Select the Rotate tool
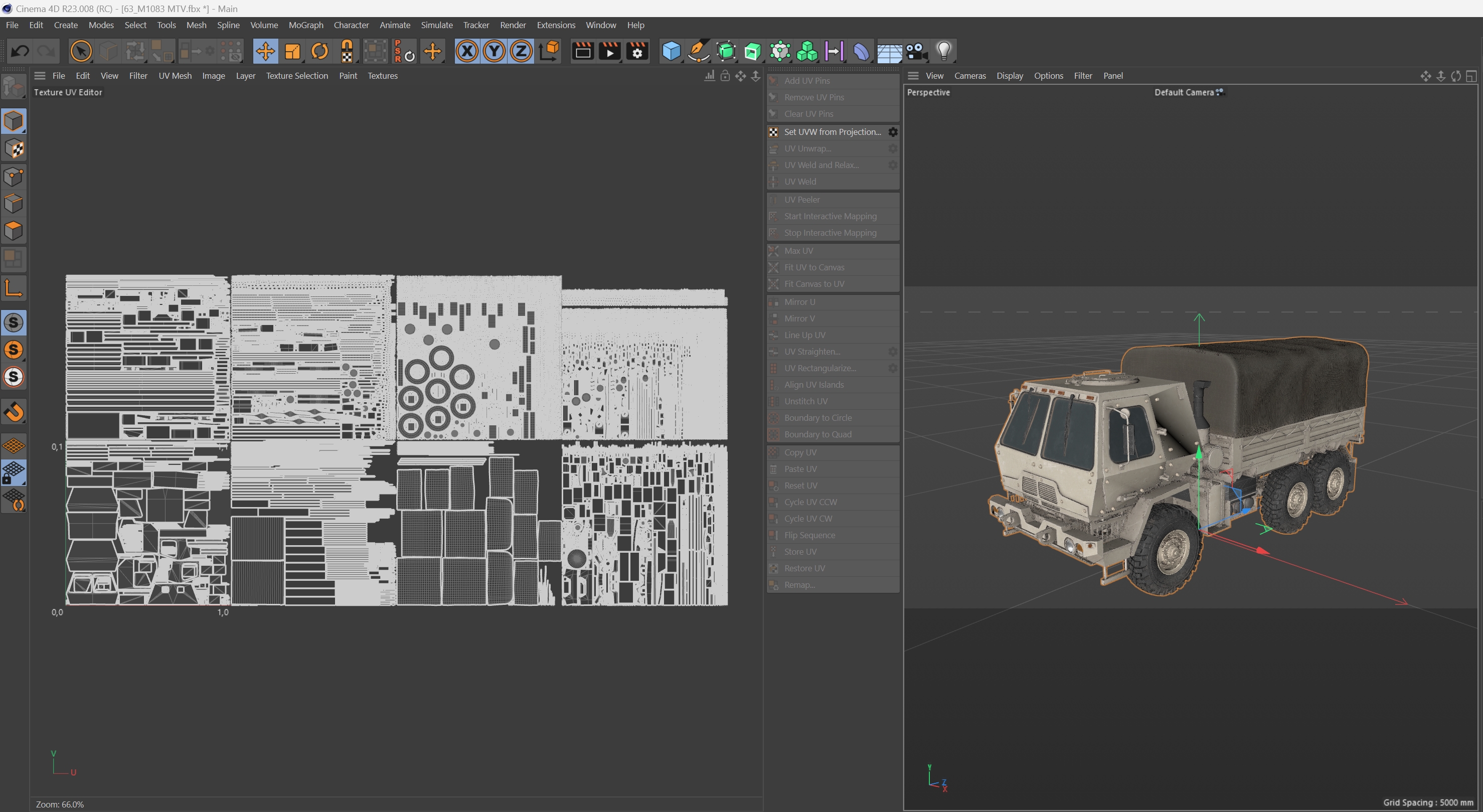The height and width of the screenshot is (812, 1483). click(319, 51)
